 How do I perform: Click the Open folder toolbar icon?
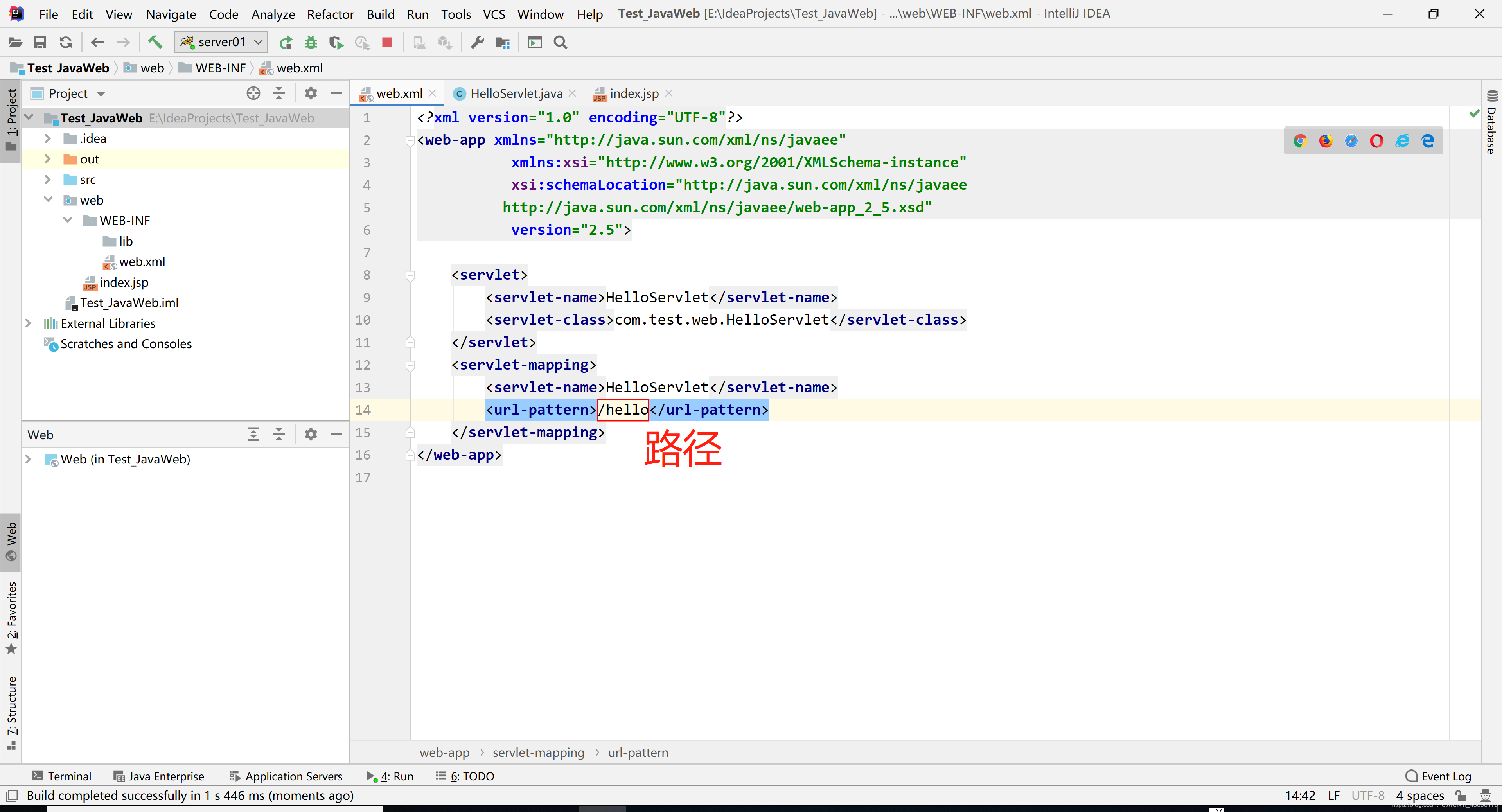click(x=15, y=42)
